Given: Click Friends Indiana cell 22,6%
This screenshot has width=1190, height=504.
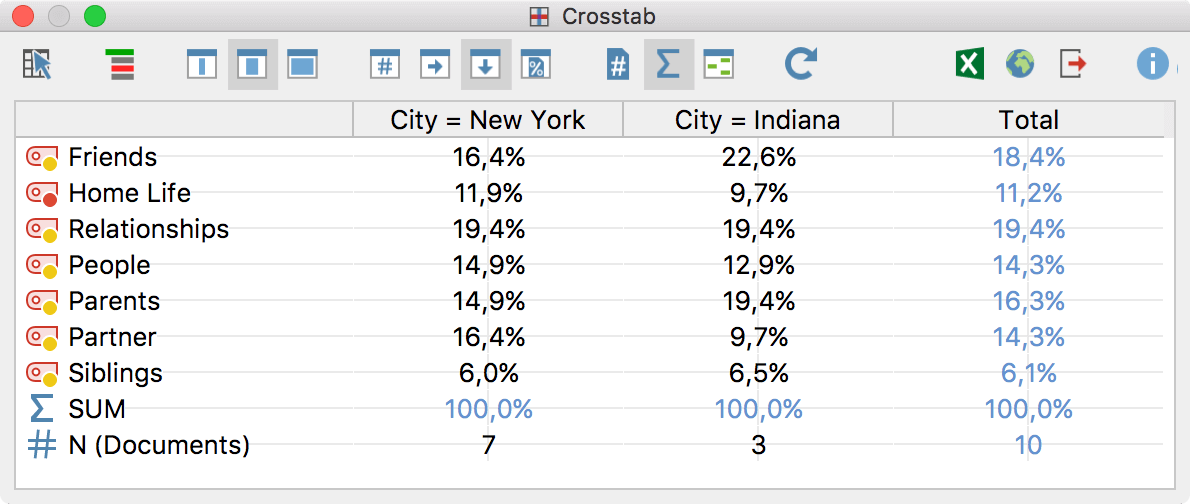Looking at the screenshot, I should (759, 157).
